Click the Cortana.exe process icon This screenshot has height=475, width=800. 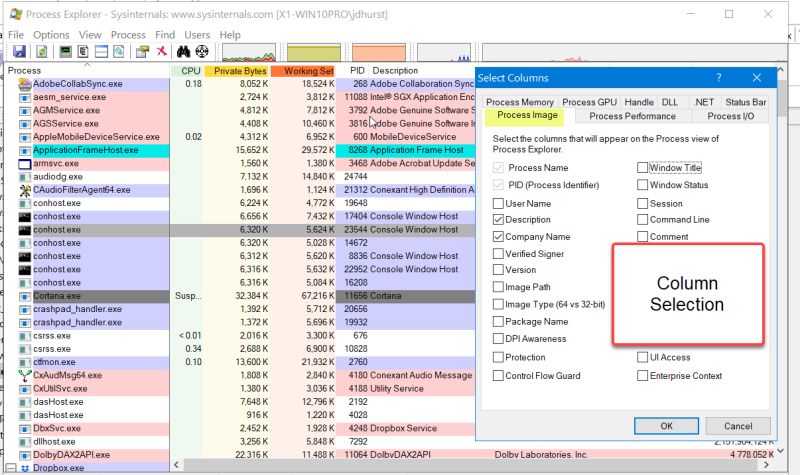(x=24, y=296)
